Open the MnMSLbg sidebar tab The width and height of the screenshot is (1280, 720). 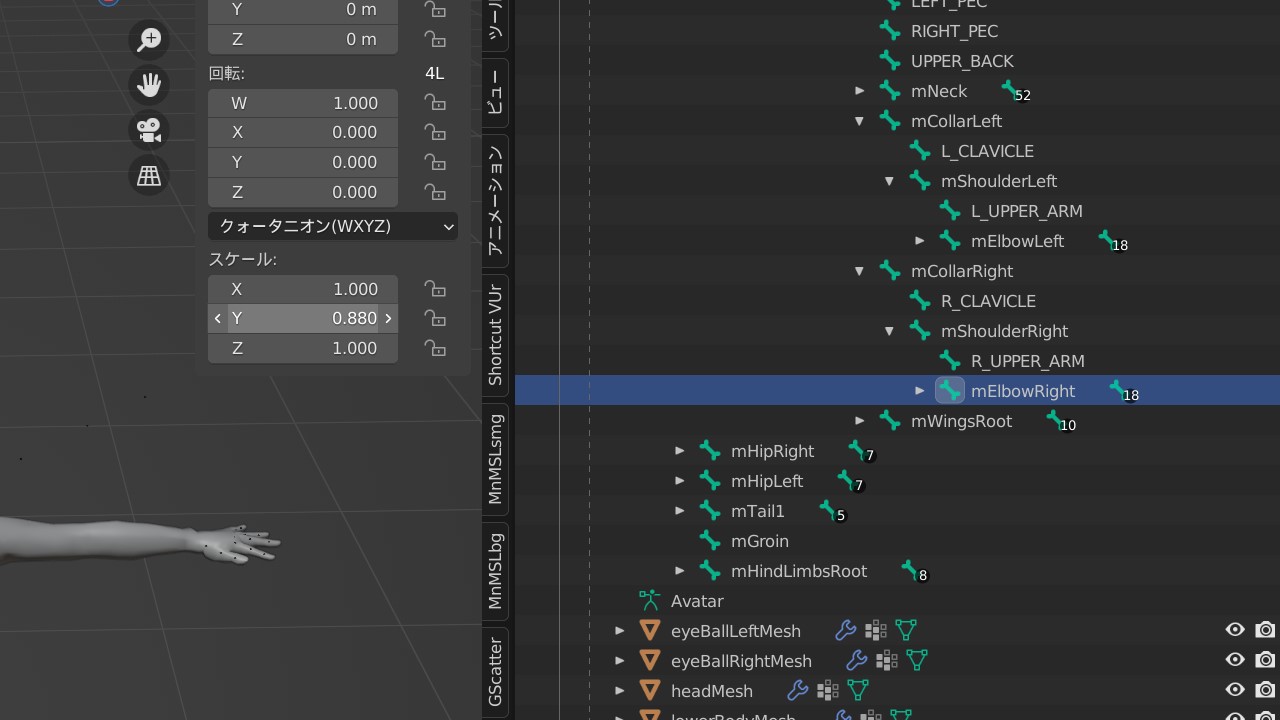[495, 571]
